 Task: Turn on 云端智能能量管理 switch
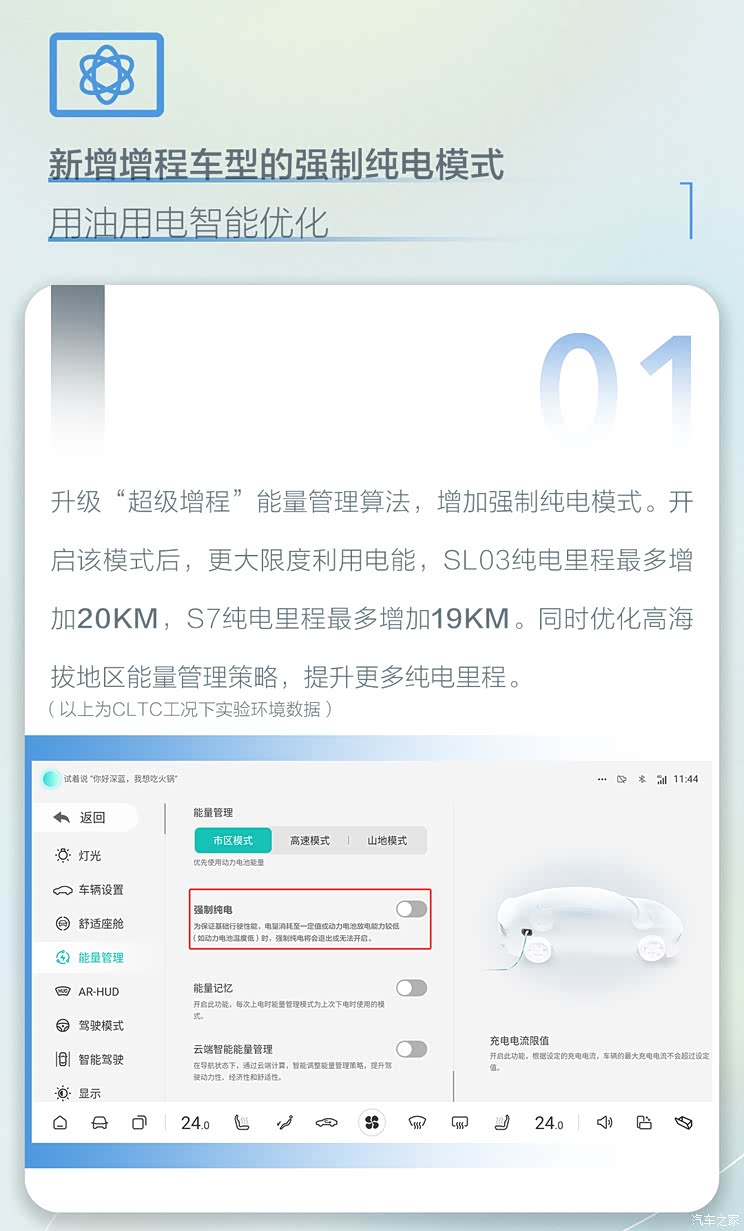(411, 1049)
